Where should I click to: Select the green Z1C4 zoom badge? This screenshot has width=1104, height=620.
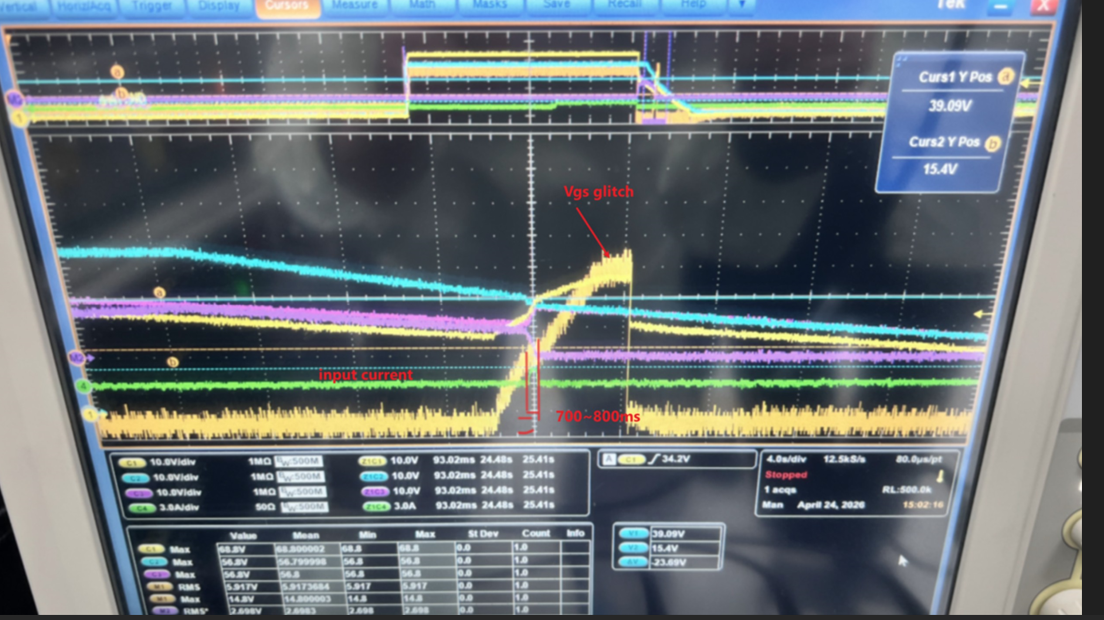(x=377, y=507)
